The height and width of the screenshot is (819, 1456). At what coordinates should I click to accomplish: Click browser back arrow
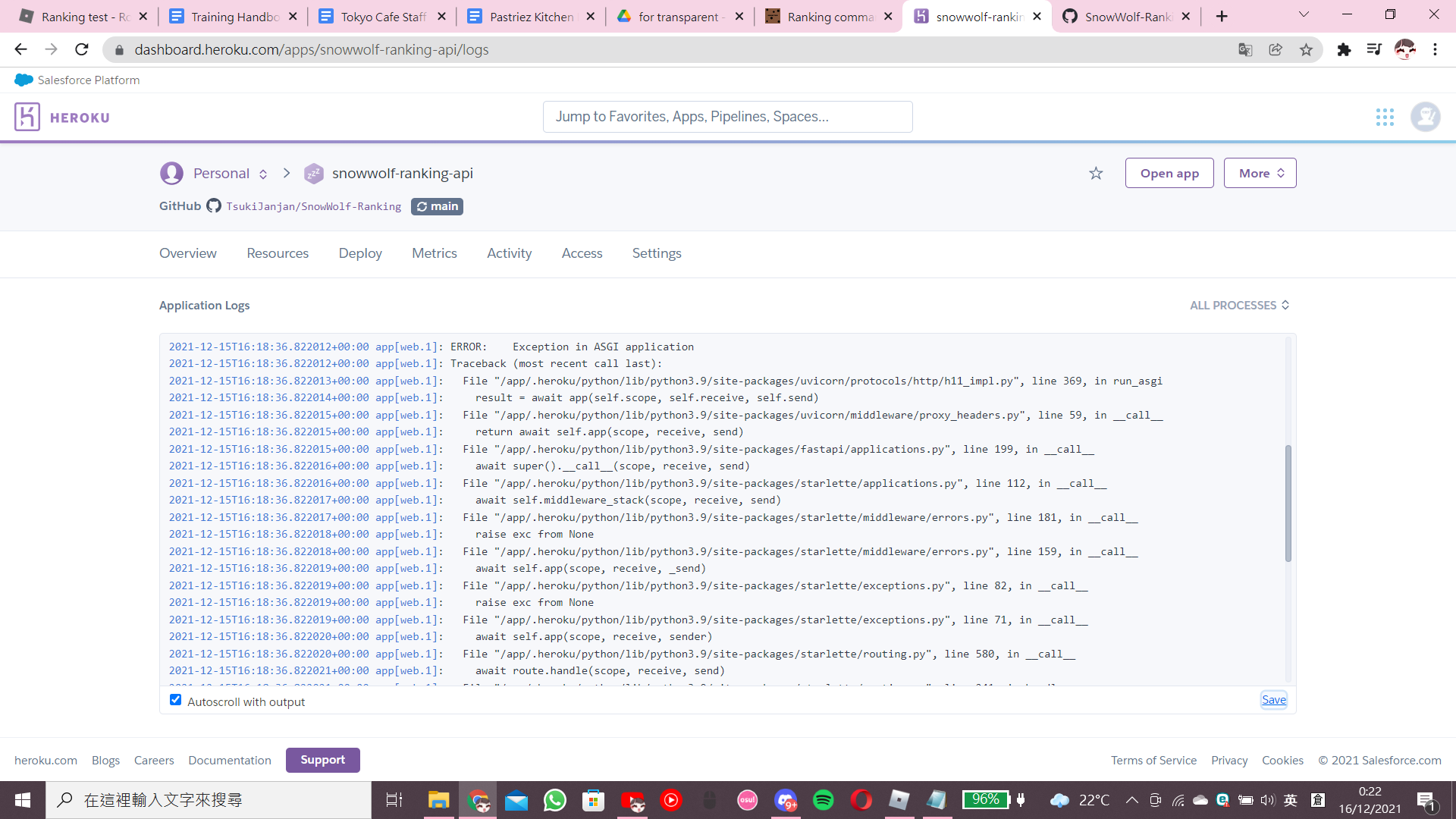(20, 49)
